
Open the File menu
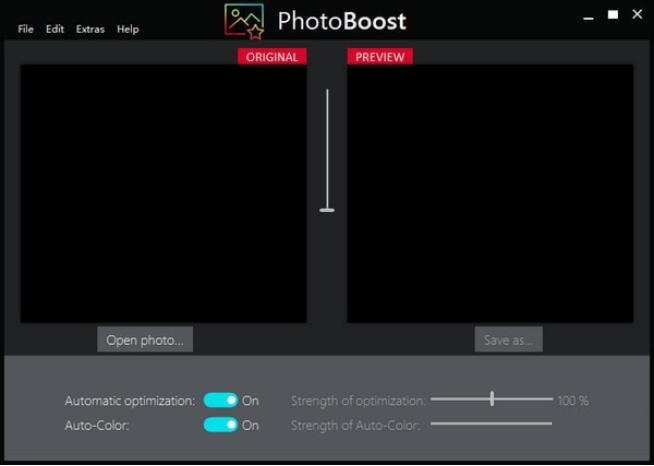(25, 29)
